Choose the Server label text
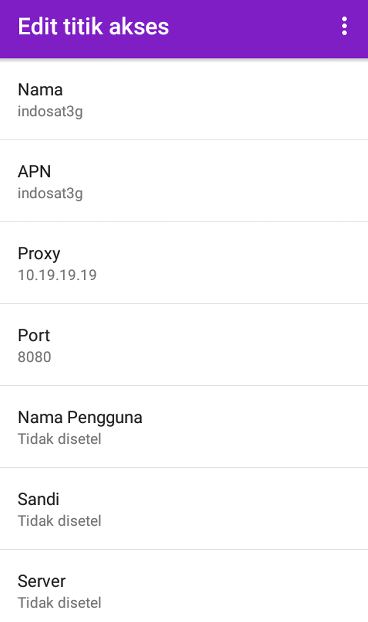The height and width of the screenshot is (622, 368). pyautogui.click(x=42, y=582)
